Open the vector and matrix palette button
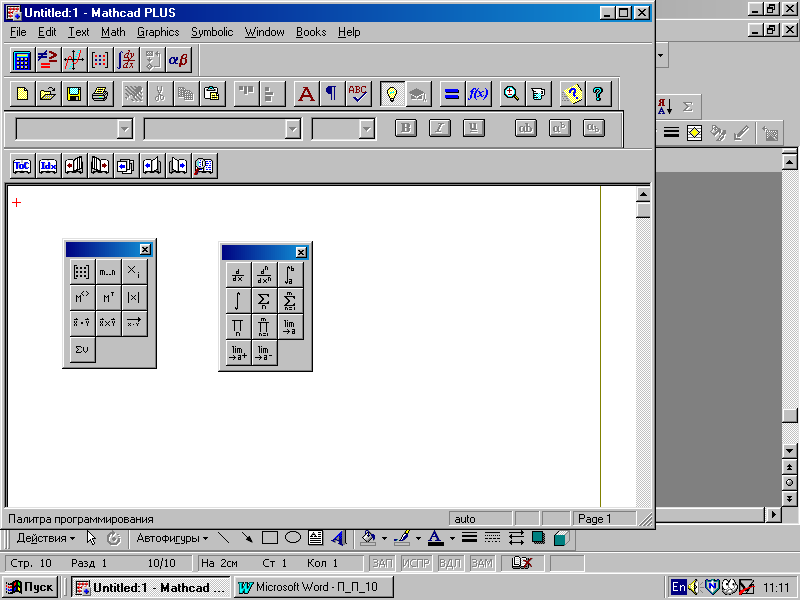This screenshot has height=600, width=800. pyautogui.click(x=100, y=60)
